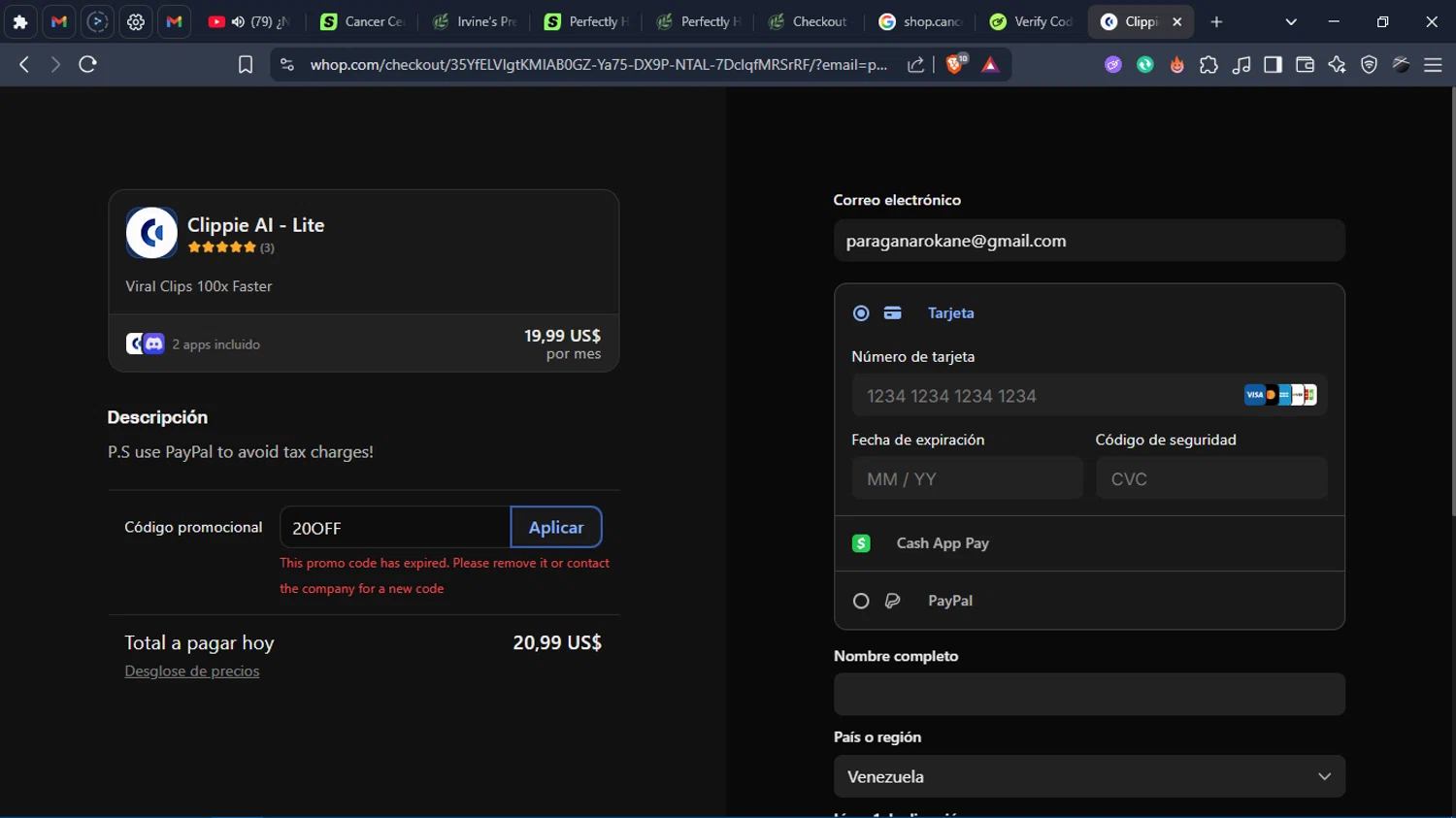Choose Cash App Pay payment option
The image size is (1456, 818).
point(1089,543)
